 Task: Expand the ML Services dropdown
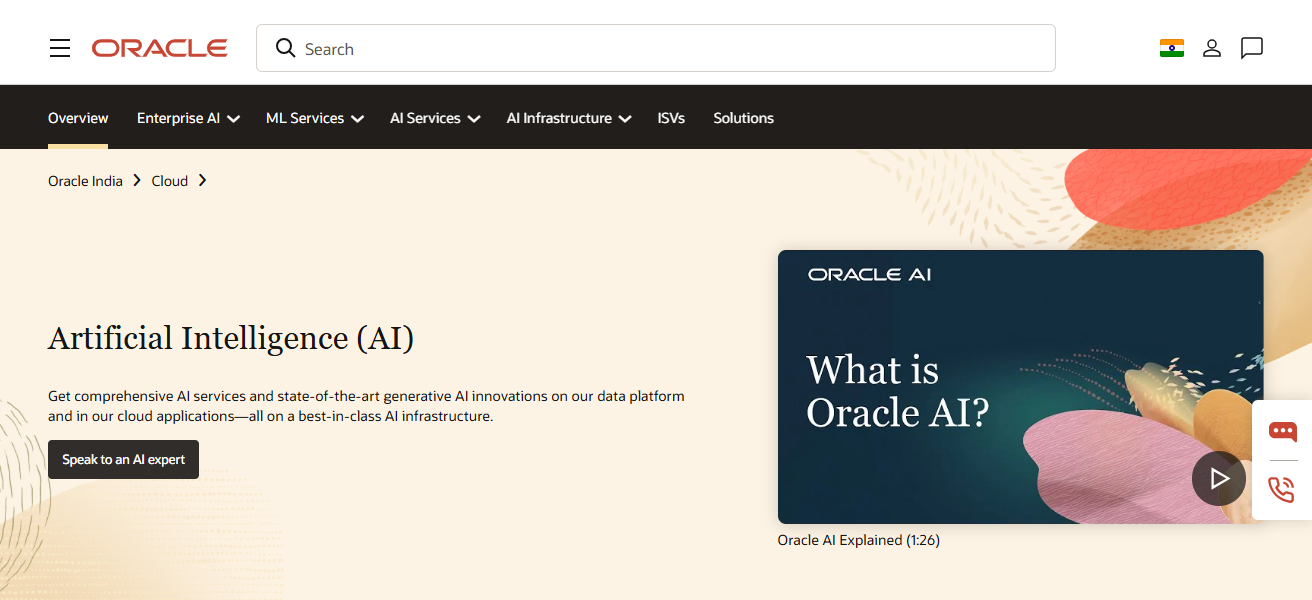[314, 118]
